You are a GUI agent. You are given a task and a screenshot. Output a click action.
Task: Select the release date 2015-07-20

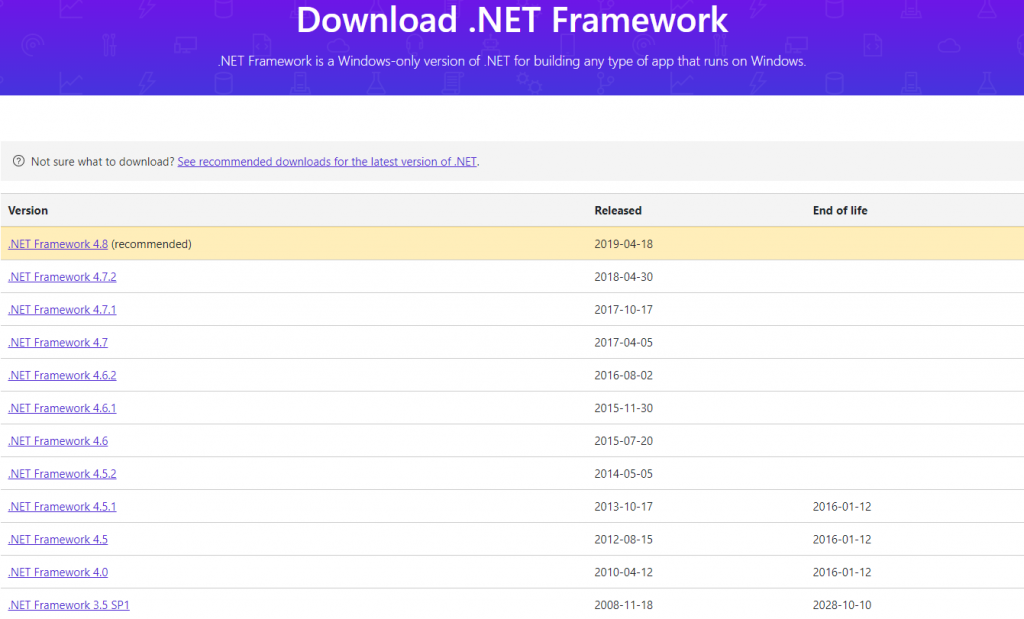(623, 441)
